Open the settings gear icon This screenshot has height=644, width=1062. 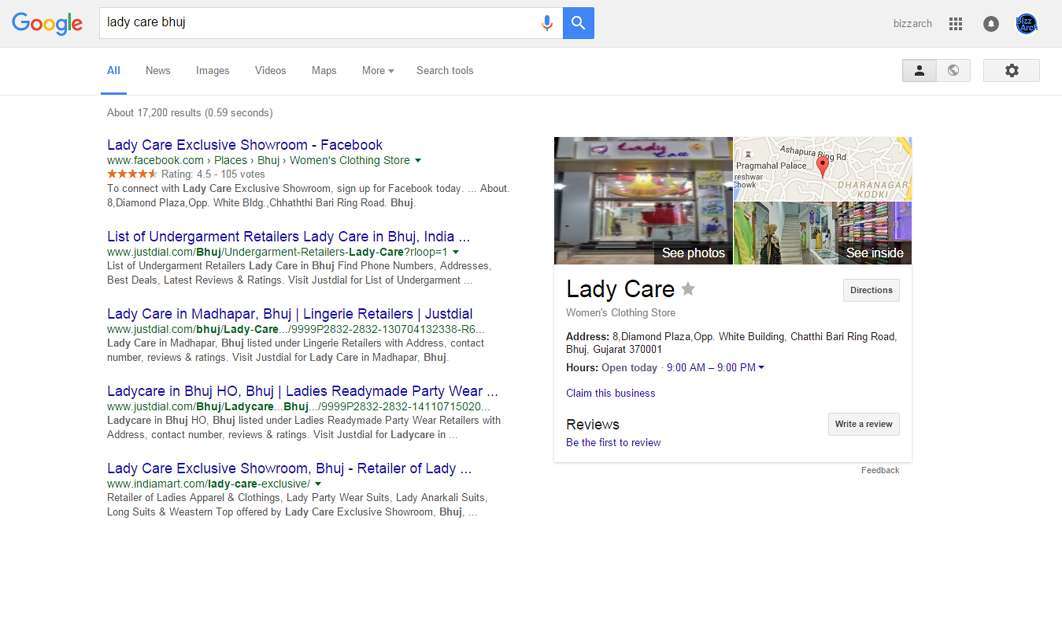coord(1011,70)
